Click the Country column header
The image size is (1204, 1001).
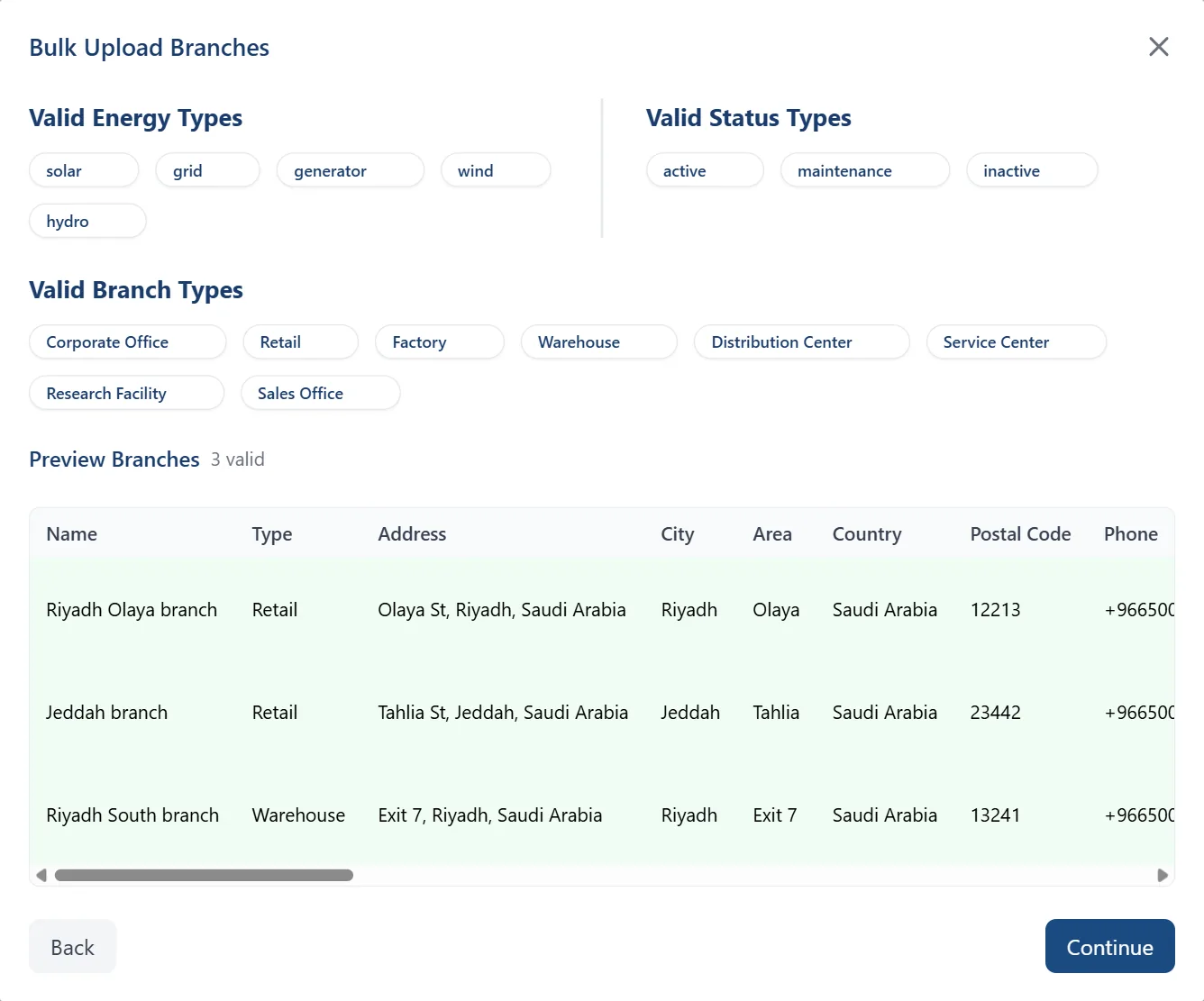[867, 534]
